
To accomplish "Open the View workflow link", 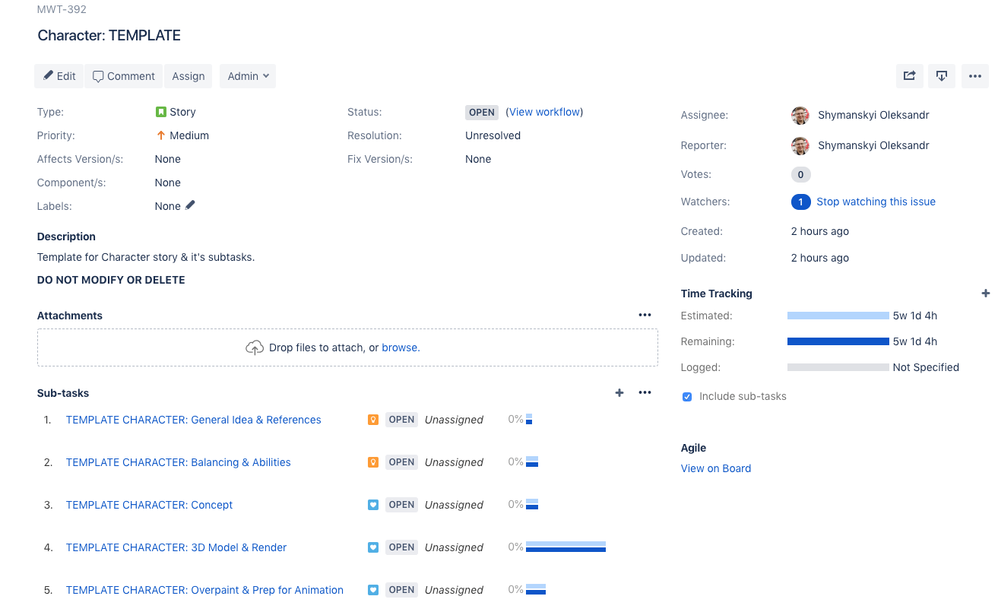I will pyautogui.click(x=544, y=112).
